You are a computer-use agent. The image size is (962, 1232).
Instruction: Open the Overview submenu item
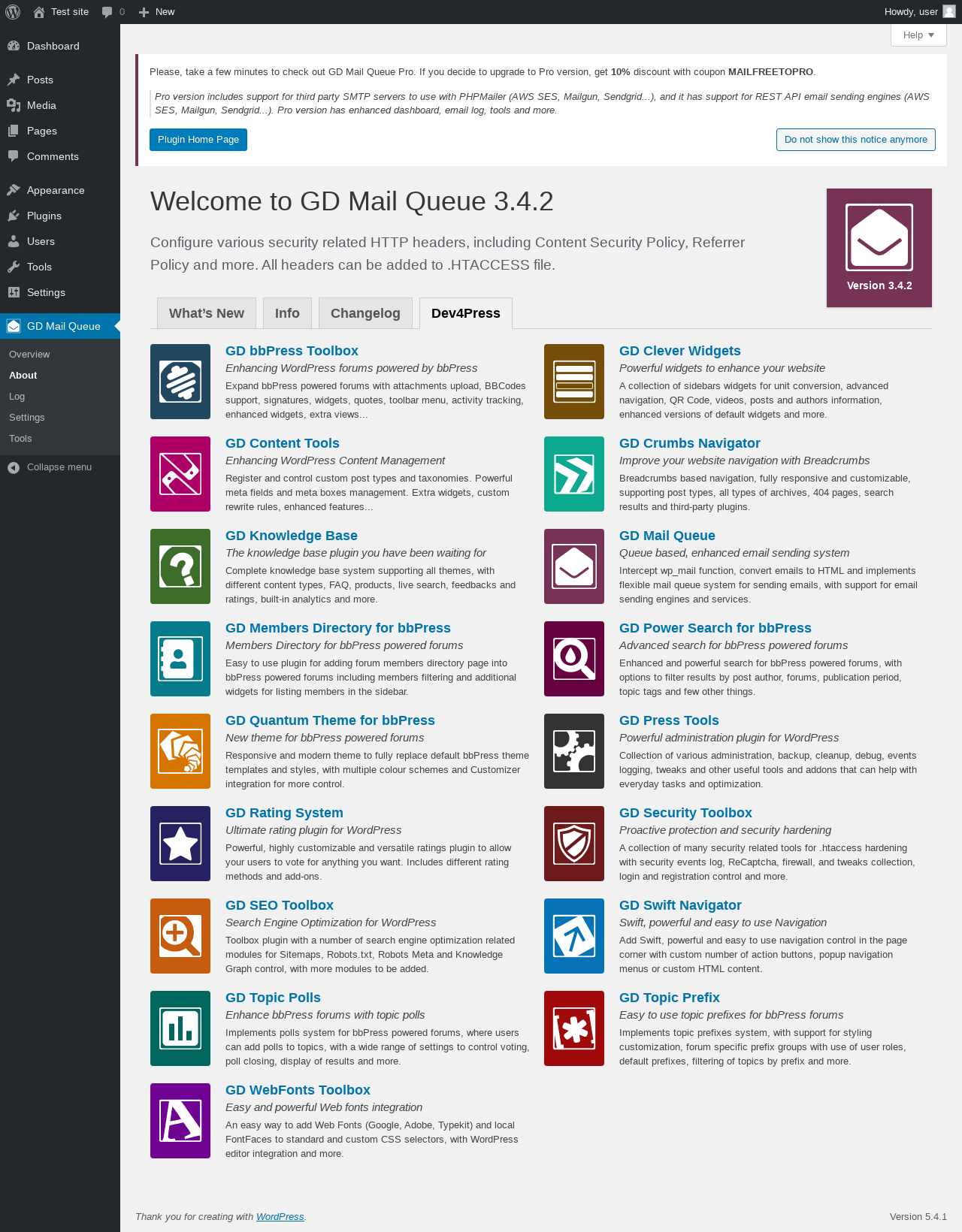coord(60,354)
